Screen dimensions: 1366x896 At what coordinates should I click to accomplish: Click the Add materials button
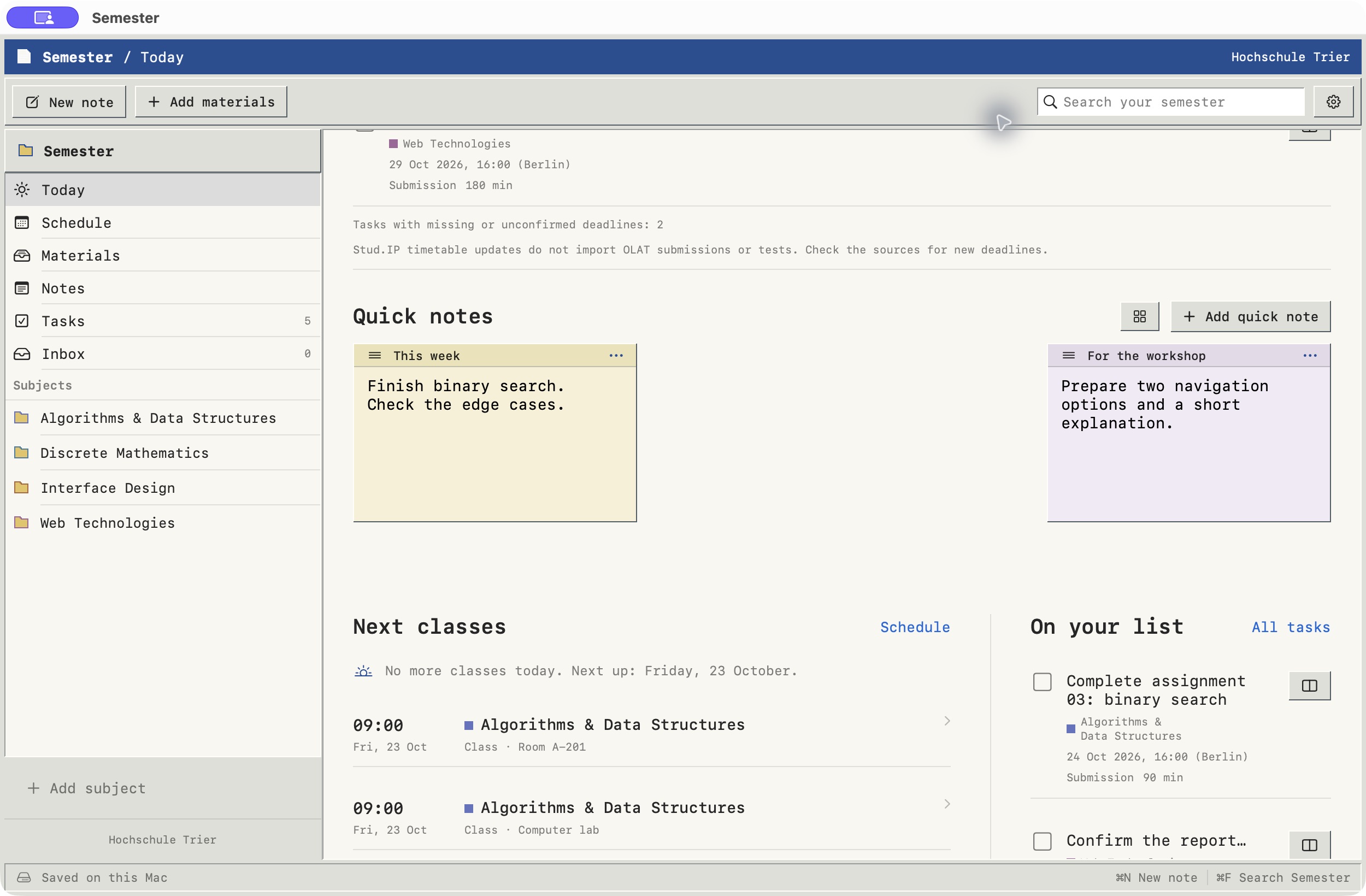tap(211, 102)
